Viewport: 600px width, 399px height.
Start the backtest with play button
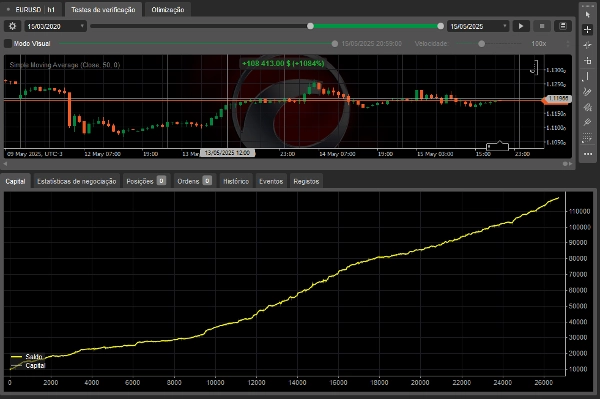[x=521, y=26]
